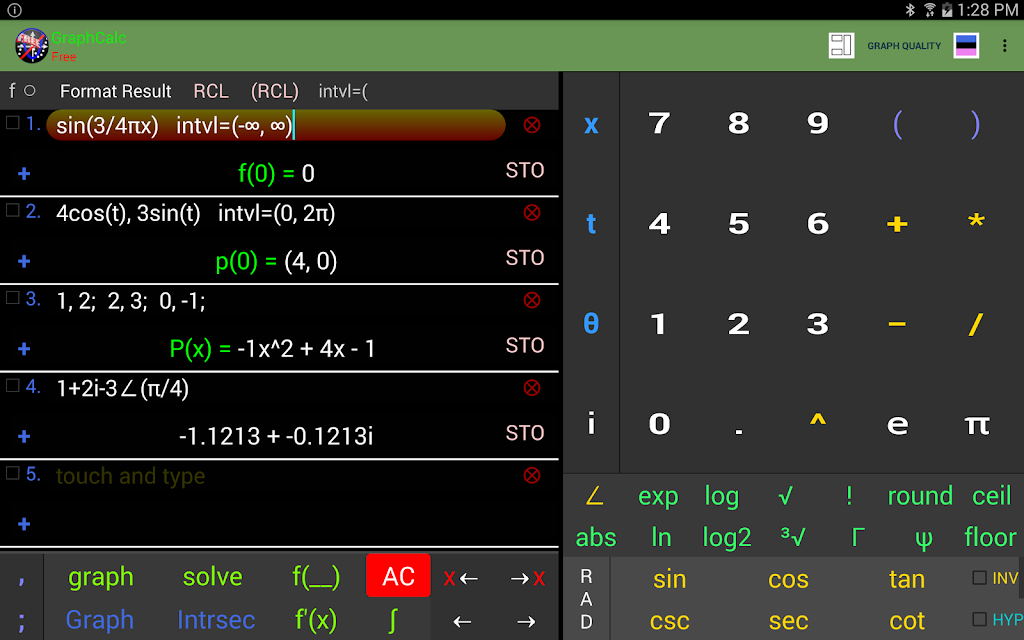Store entry 4 result with STO
1024x640 pixels.
[525, 433]
